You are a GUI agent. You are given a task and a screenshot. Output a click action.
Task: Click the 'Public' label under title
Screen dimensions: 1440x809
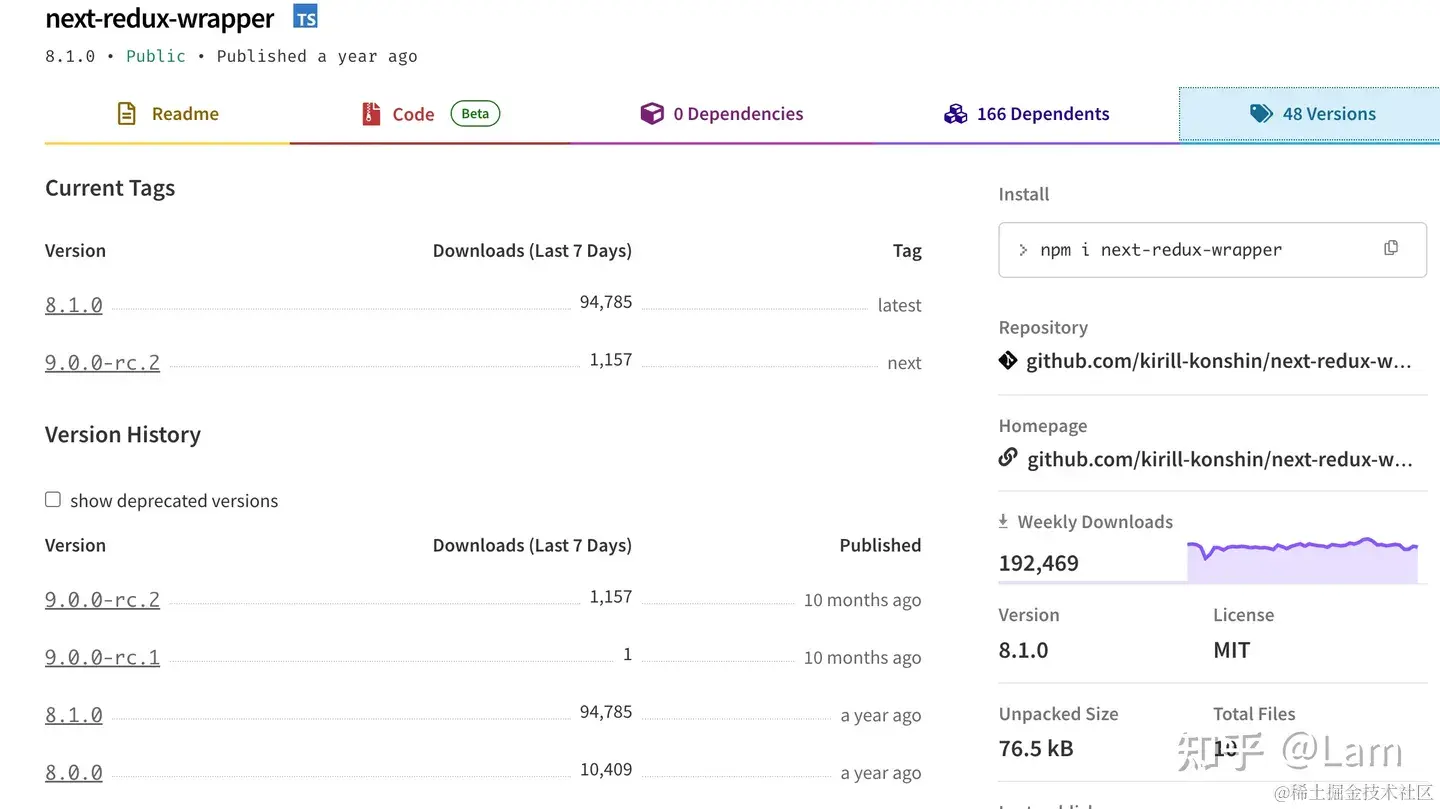tap(156, 56)
